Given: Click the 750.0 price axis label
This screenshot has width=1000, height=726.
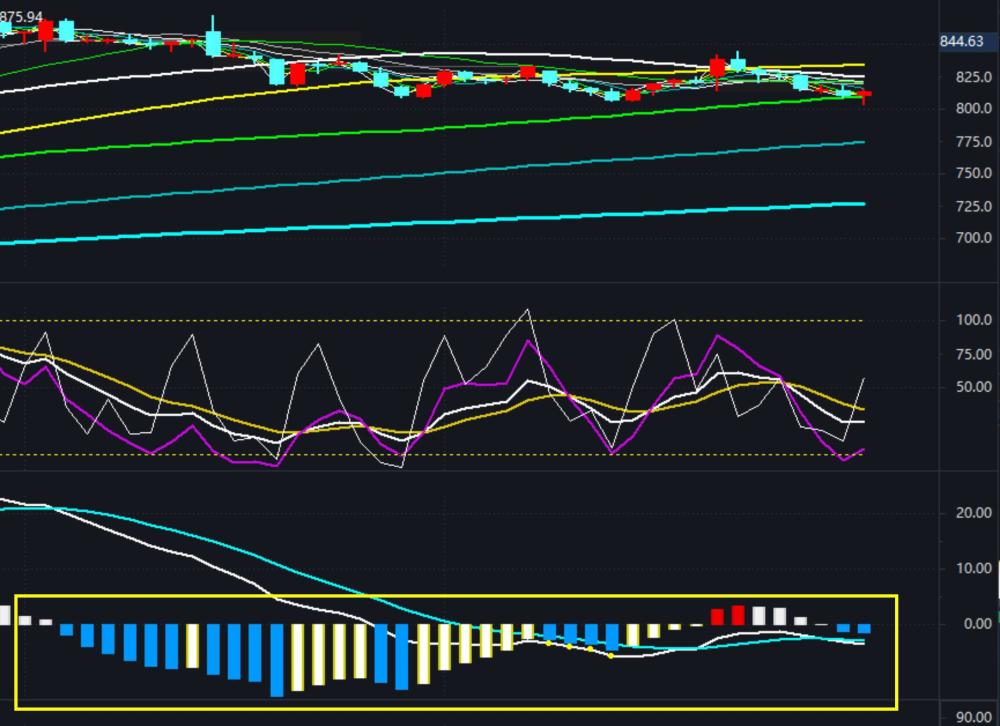Looking at the screenshot, I should [x=973, y=173].
